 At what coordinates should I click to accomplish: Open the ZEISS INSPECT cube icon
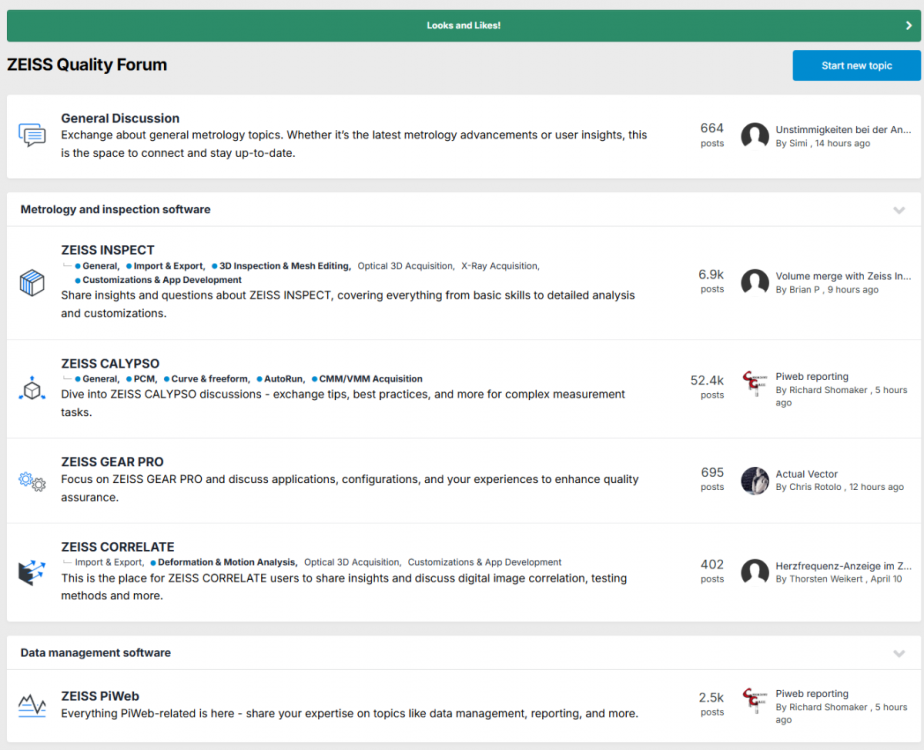click(x=32, y=283)
